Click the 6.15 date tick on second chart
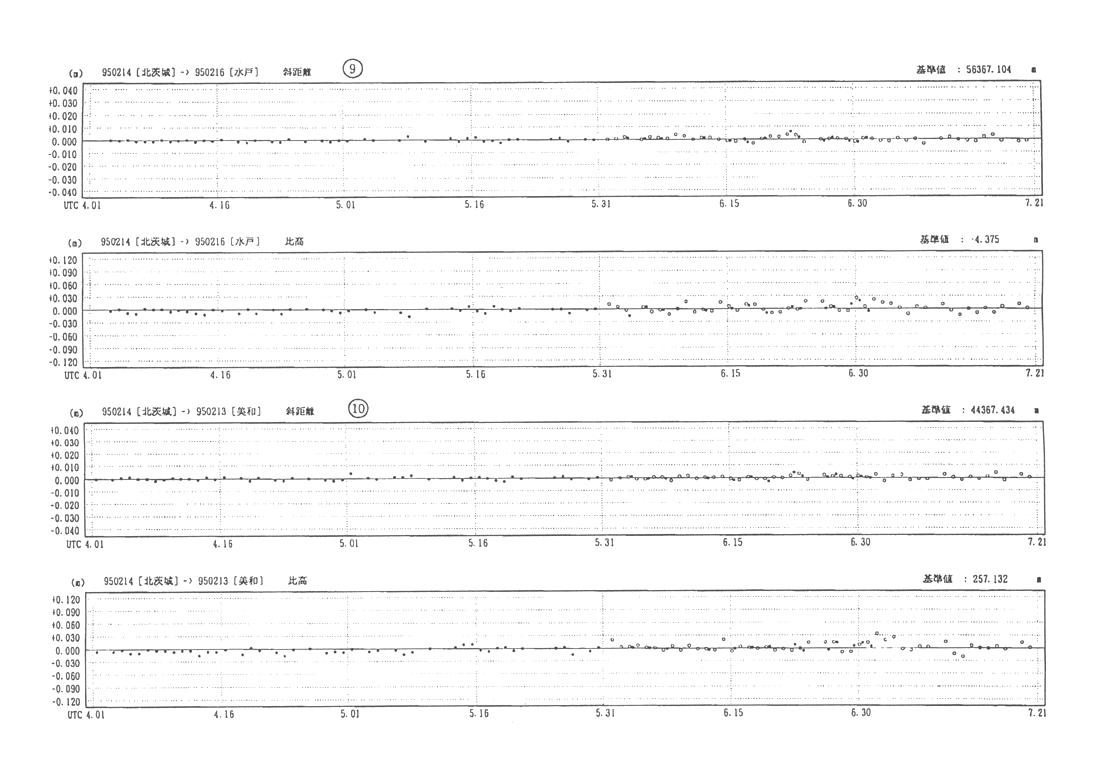The image size is (1105, 783). click(x=730, y=374)
